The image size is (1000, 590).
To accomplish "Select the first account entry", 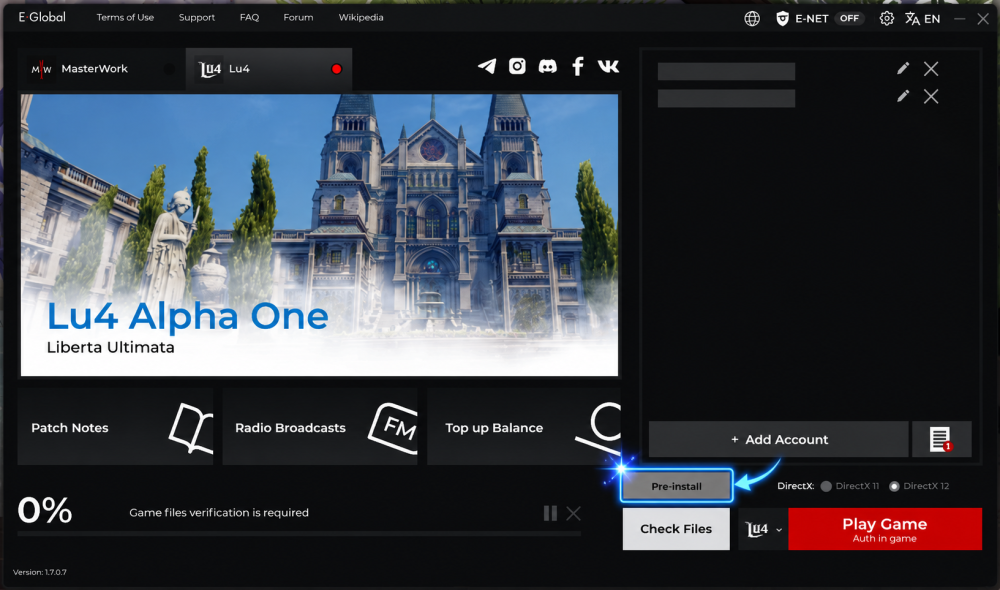I will [726, 71].
